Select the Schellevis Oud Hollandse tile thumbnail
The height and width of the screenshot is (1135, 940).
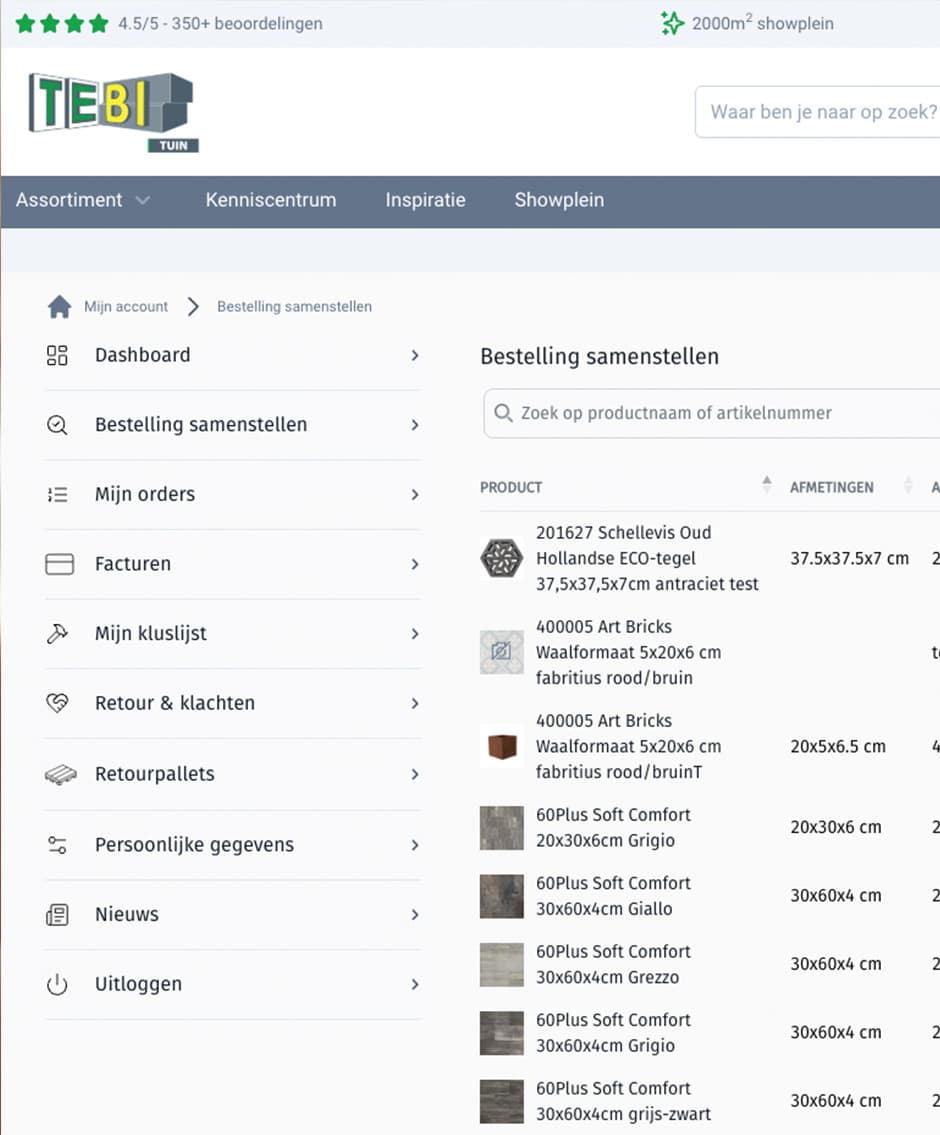click(x=501, y=558)
